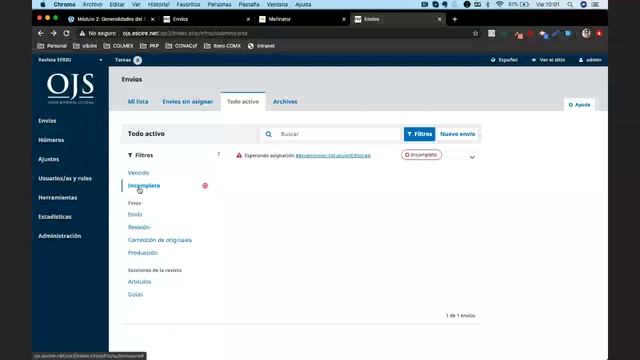Click the Bluetooth menu bar icon
The height and width of the screenshot is (360, 640).
(x=488, y=4)
